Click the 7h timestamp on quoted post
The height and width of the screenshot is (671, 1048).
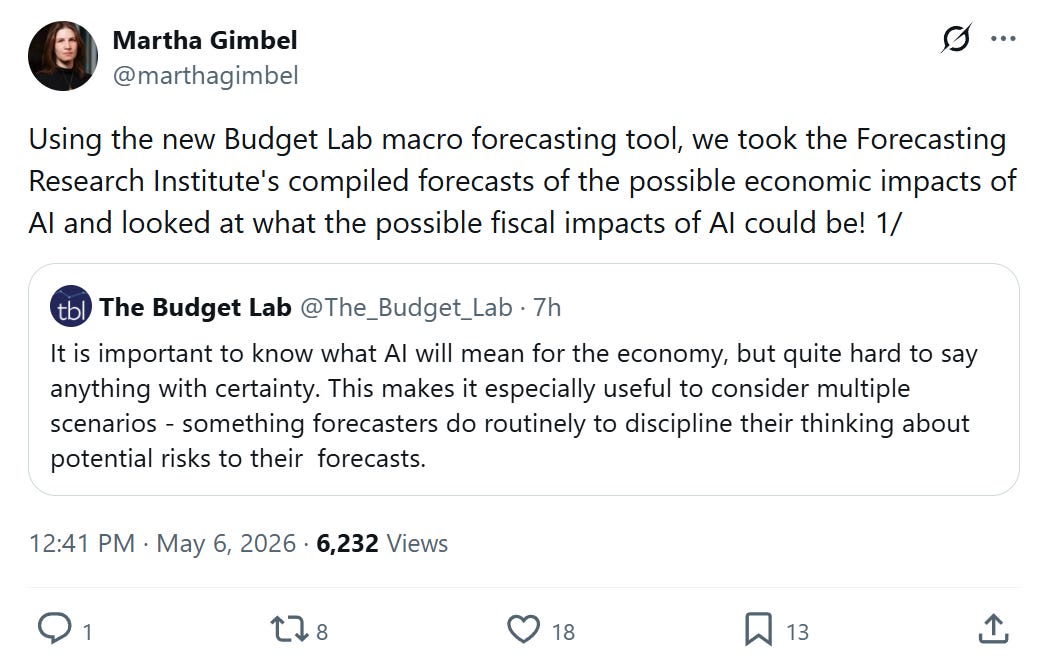pos(546,307)
